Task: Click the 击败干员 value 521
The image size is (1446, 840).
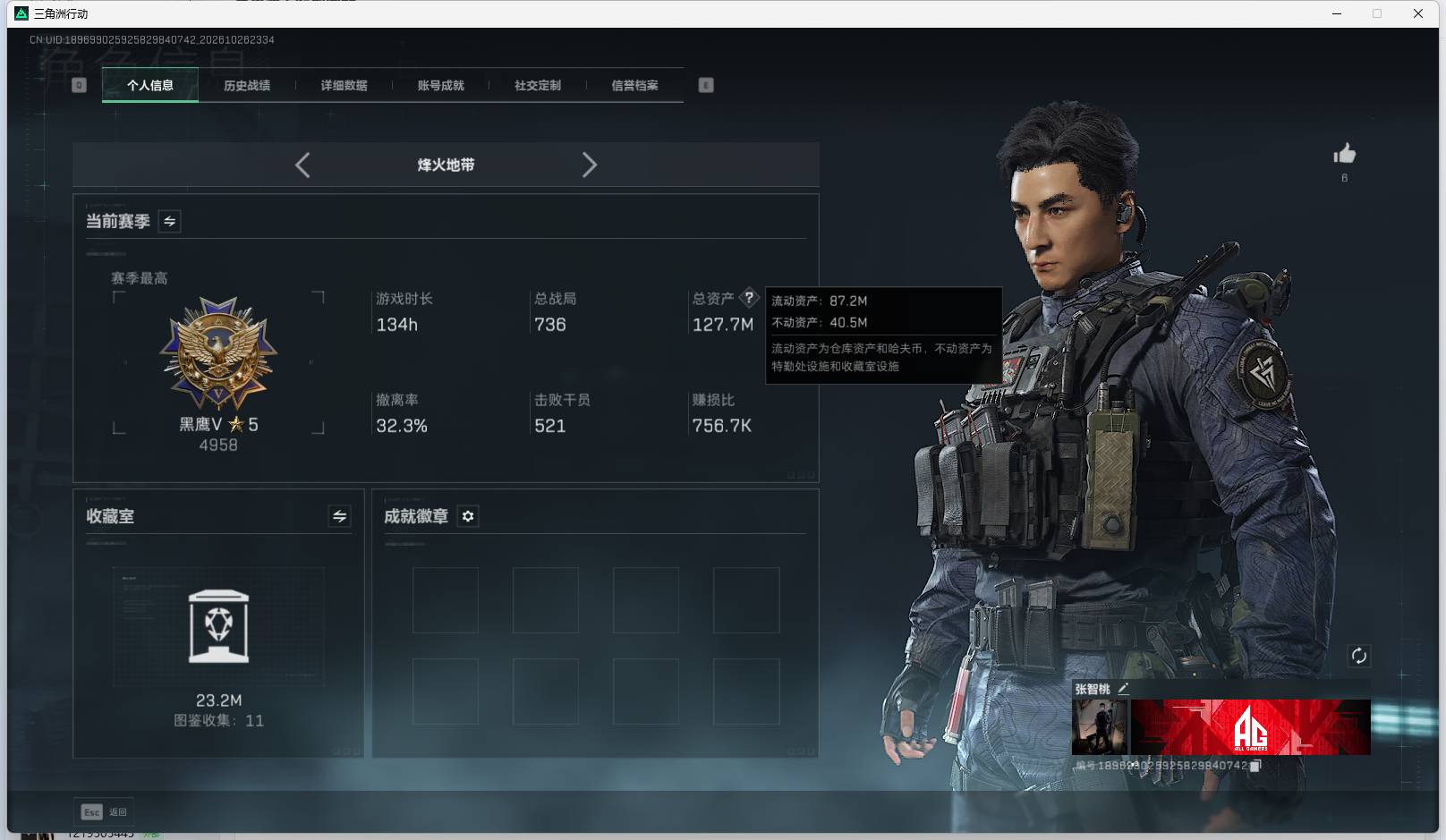Action: pyautogui.click(x=550, y=426)
